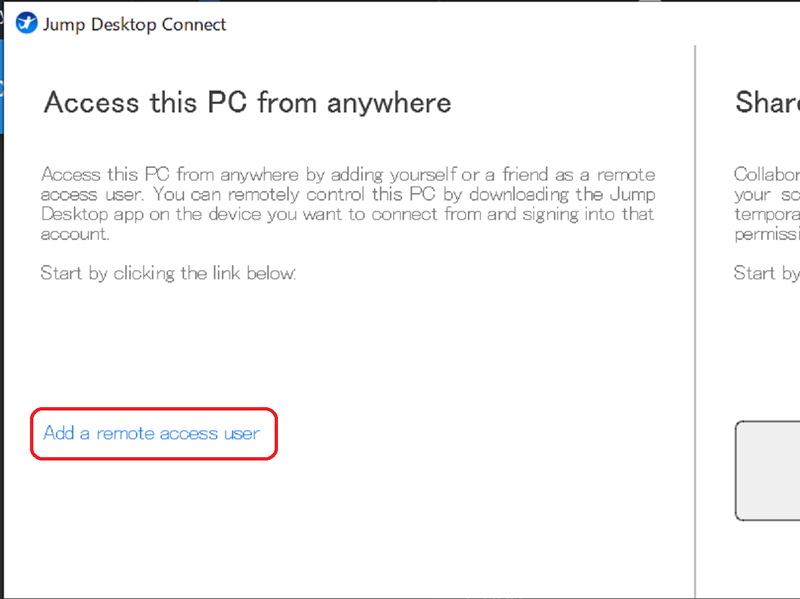Click the blank area below the remote access link
This screenshot has height=599, width=800.
click(x=300, y=530)
